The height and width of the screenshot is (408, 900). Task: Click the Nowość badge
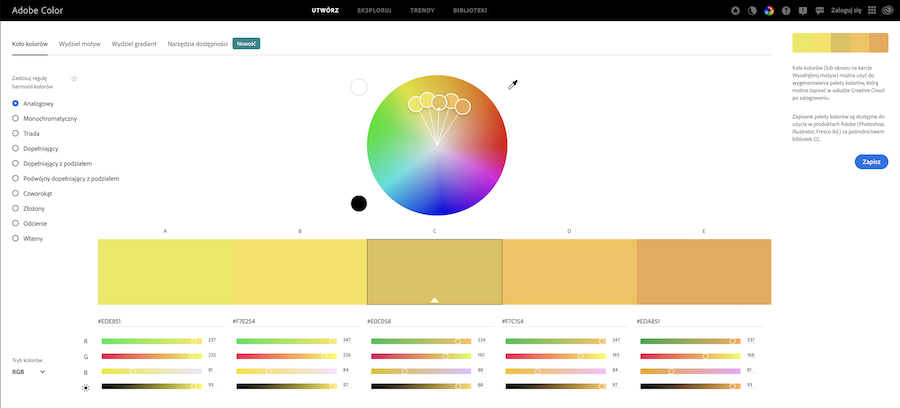click(x=246, y=44)
